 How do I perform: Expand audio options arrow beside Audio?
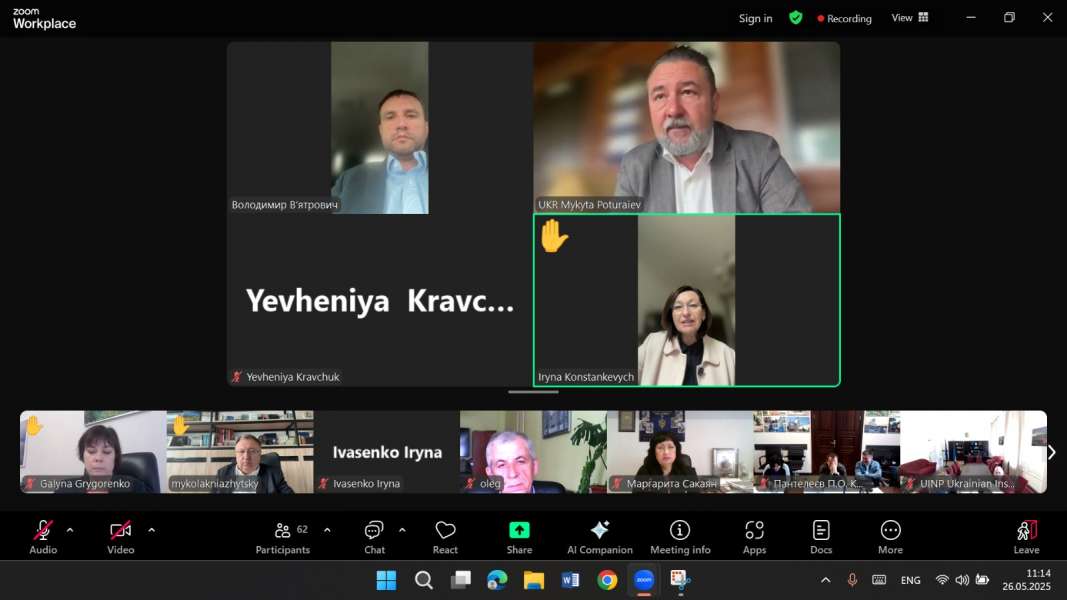(70, 530)
